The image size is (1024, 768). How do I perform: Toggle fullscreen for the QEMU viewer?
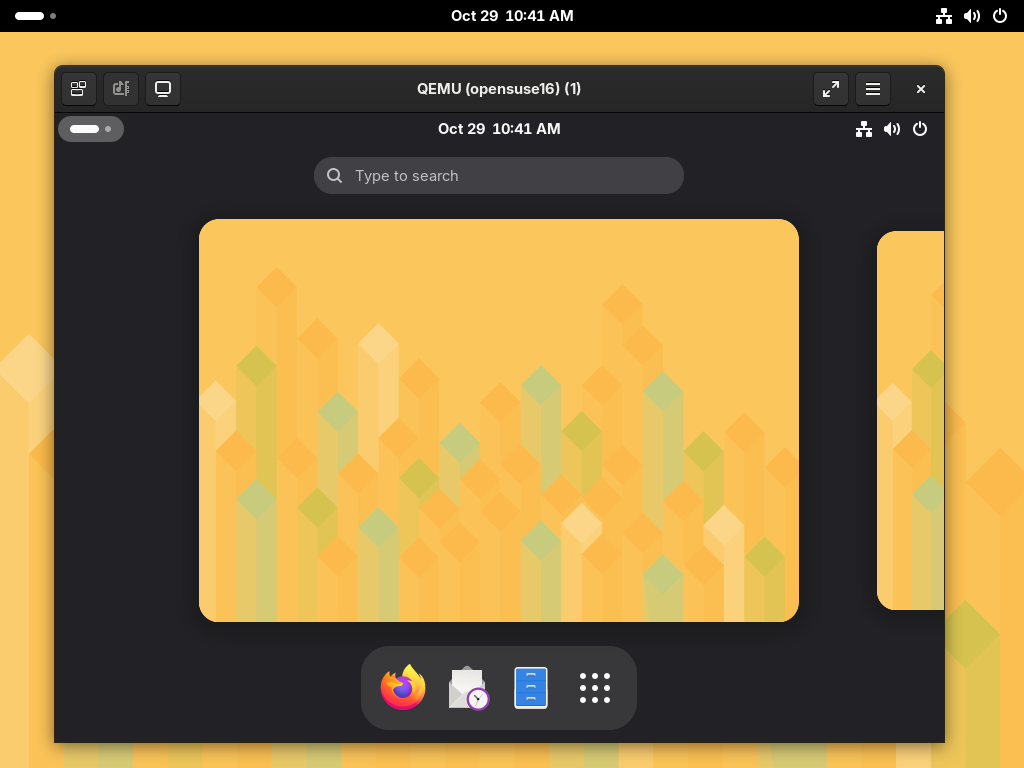click(831, 89)
